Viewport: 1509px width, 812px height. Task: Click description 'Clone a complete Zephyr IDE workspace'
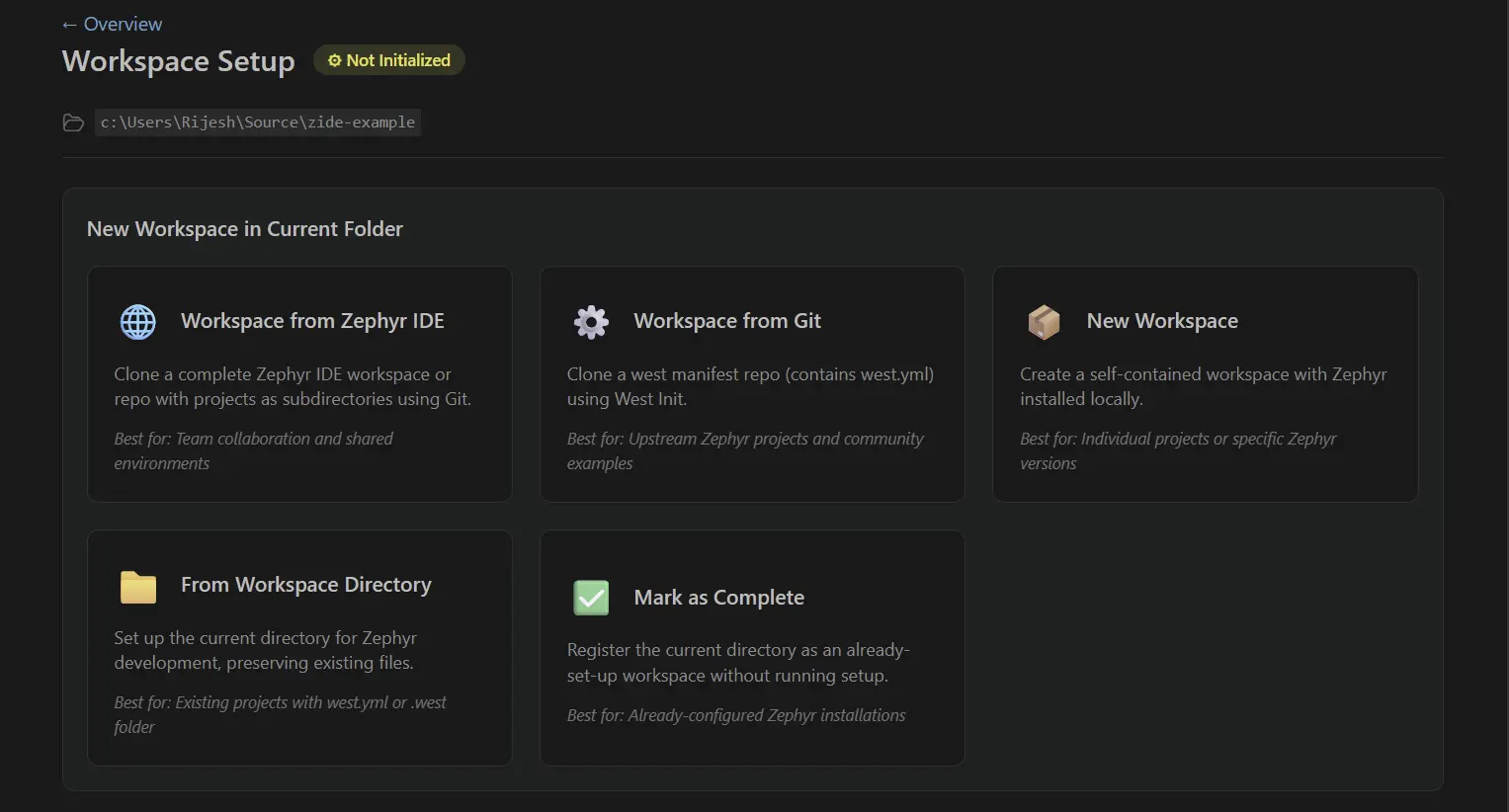293,386
